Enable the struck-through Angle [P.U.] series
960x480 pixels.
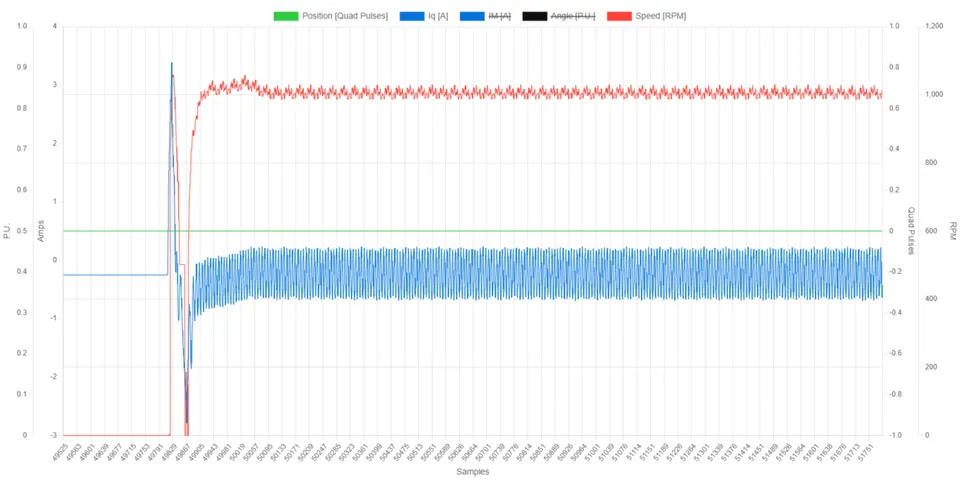click(558, 16)
